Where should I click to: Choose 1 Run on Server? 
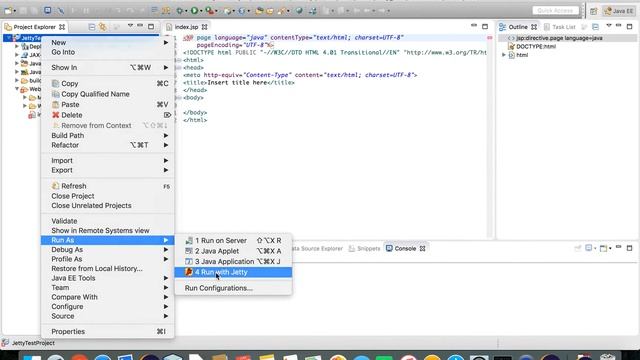(233, 241)
